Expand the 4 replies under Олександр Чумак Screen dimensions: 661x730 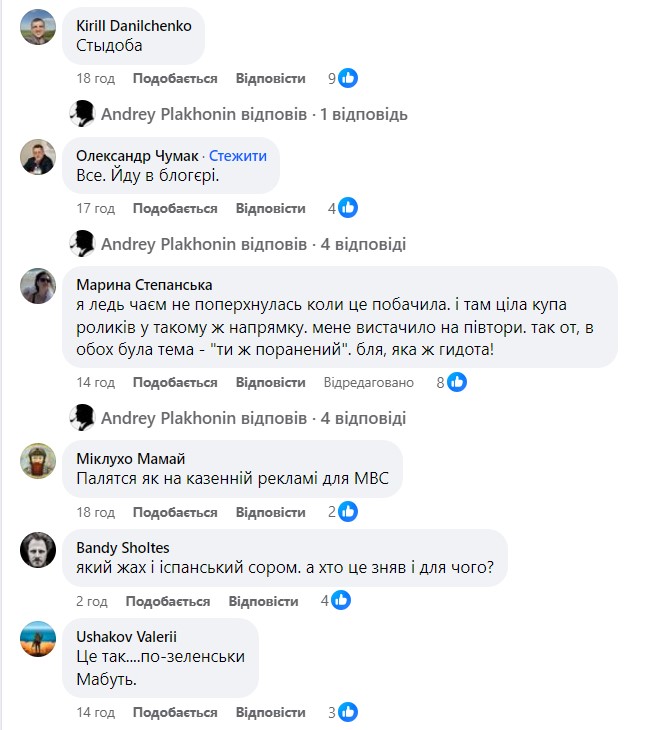point(254,244)
